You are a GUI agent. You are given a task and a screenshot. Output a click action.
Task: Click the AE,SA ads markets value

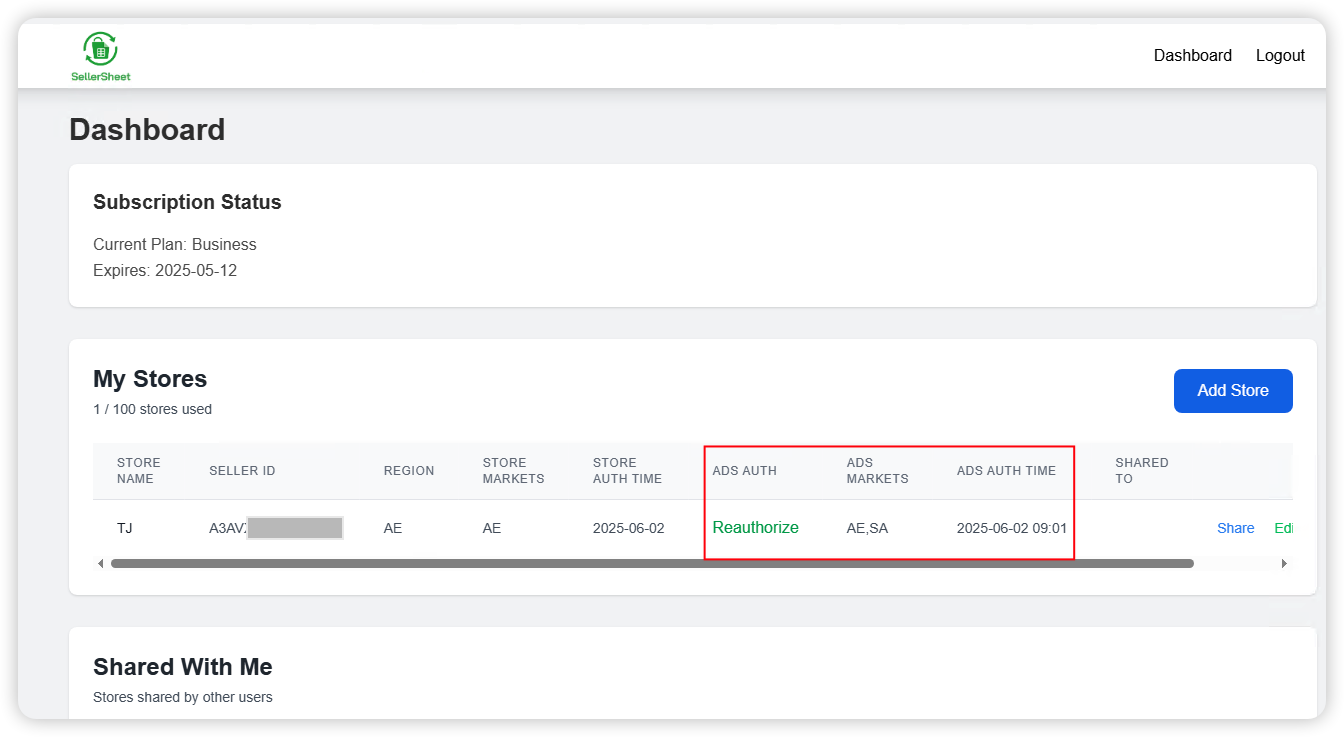click(867, 528)
